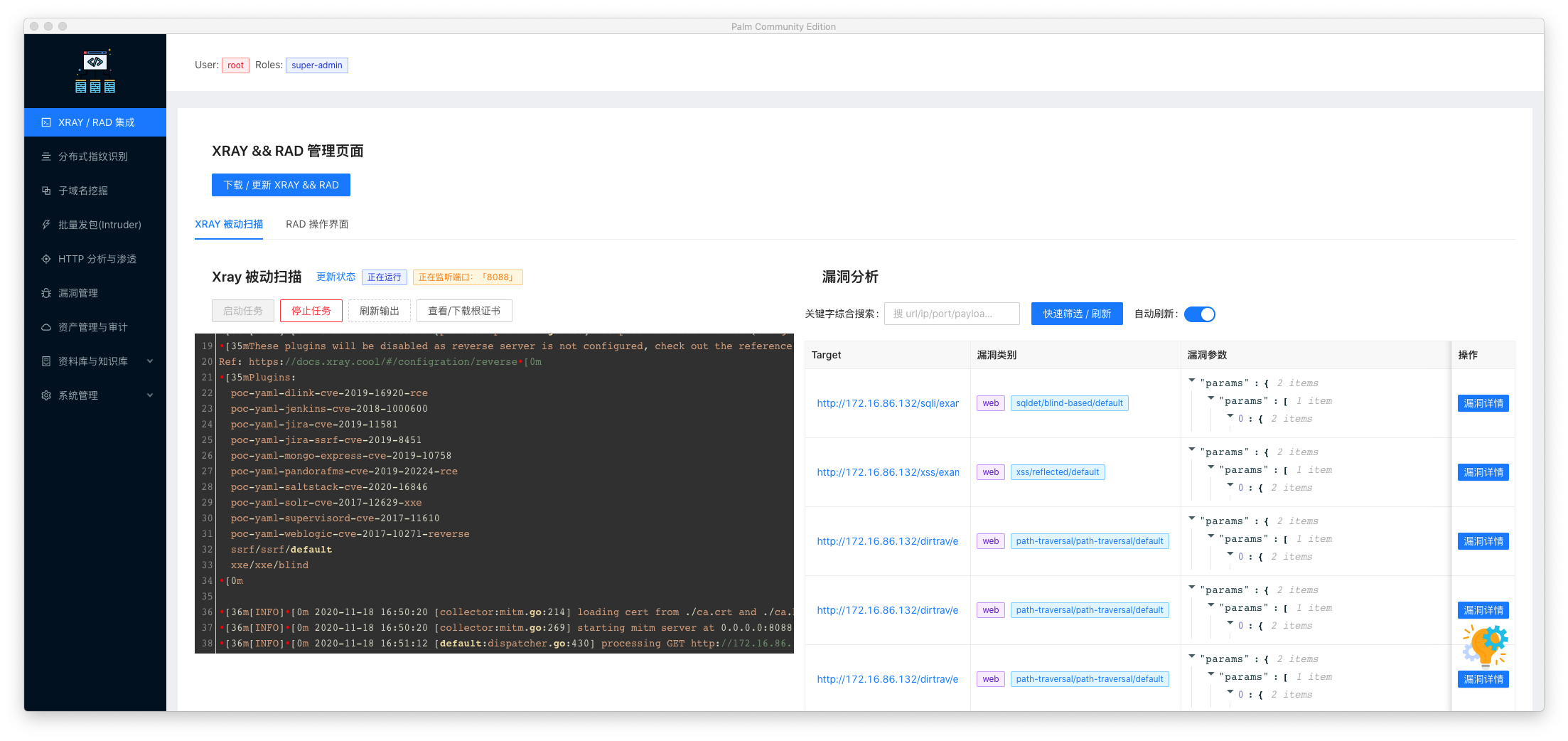1568x741 pixels.
Task: Open 漏洞管理 menu item
Action: (95, 293)
